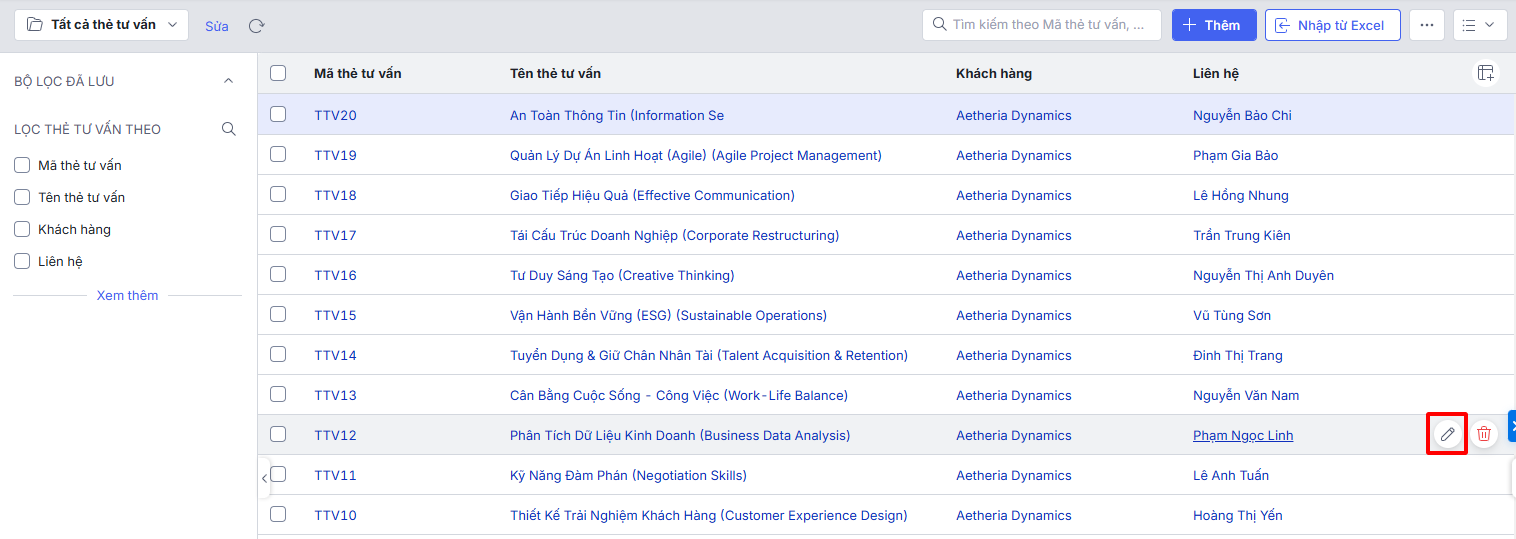Open contact Phạm Ngọc Linh link
Viewport: 1516px width, 539px height.
coord(1243,435)
